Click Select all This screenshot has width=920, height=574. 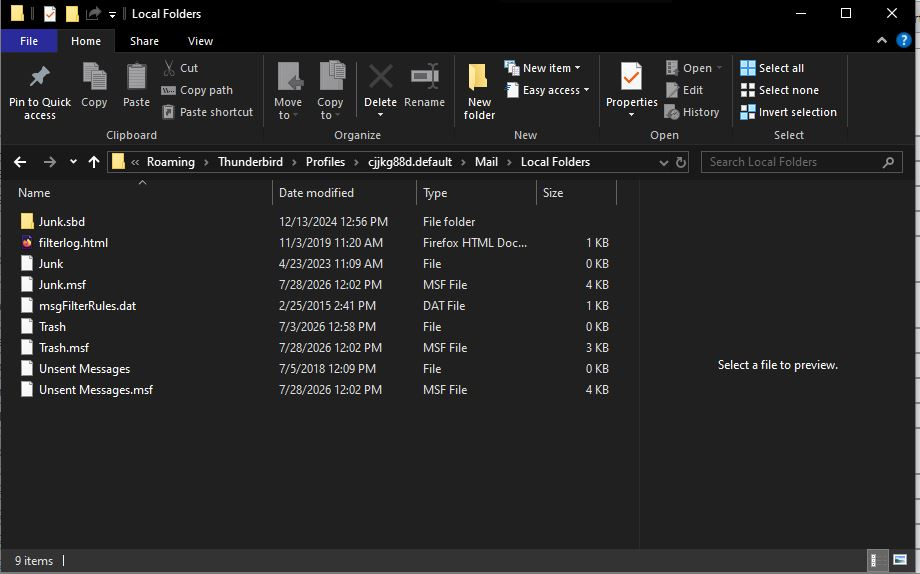point(772,68)
